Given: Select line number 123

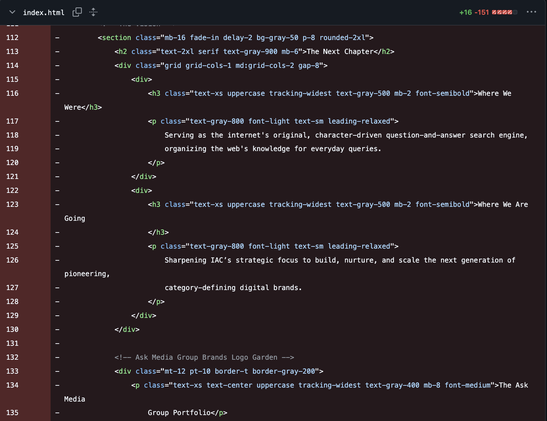Looking at the screenshot, I should coord(13,204).
